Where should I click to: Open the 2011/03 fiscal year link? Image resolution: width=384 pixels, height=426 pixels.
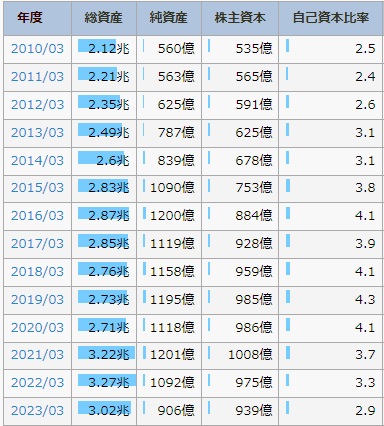37,77
